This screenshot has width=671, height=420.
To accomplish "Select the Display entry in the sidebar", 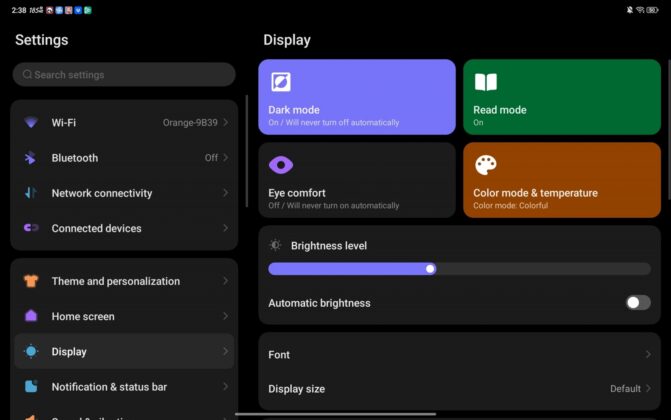I will (124, 351).
